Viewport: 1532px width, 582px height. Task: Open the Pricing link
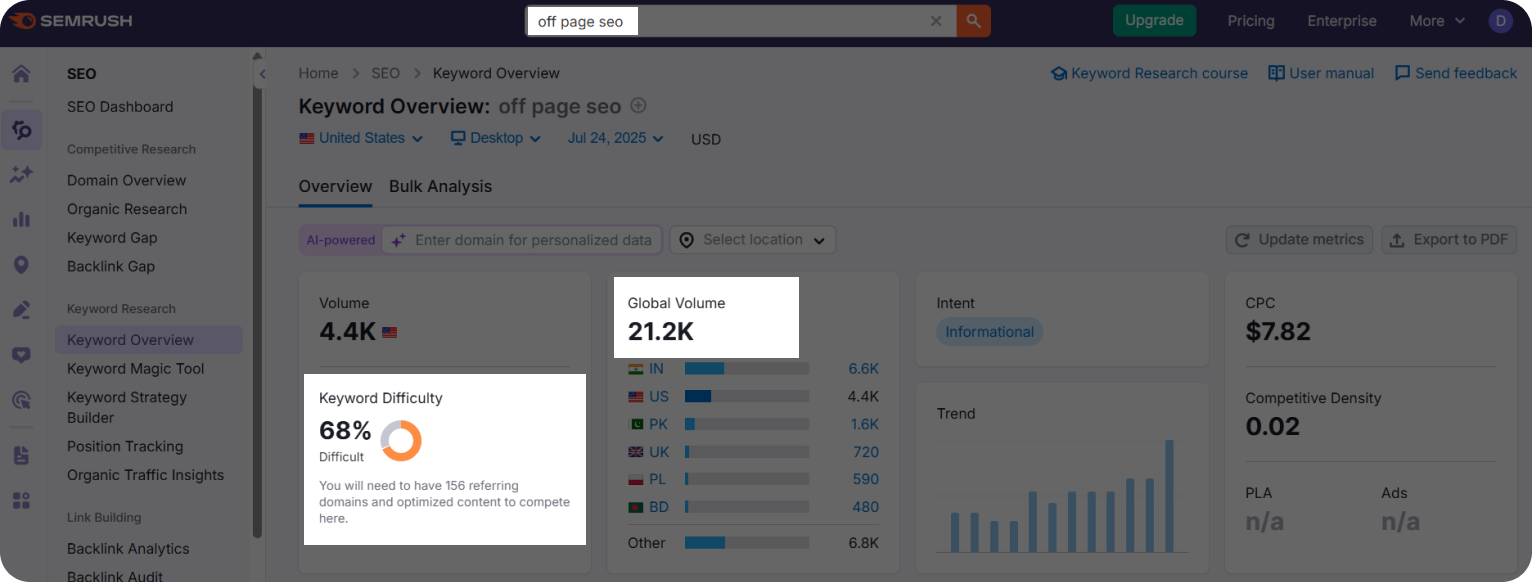click(x=1251, y=21)
